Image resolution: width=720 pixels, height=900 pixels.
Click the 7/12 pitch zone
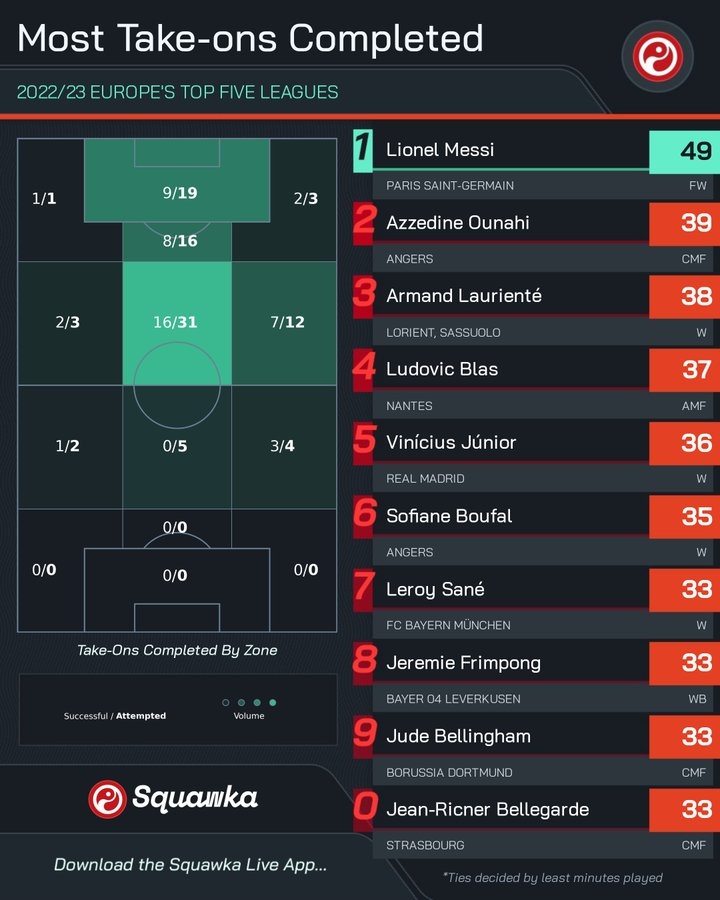(284, 323)
